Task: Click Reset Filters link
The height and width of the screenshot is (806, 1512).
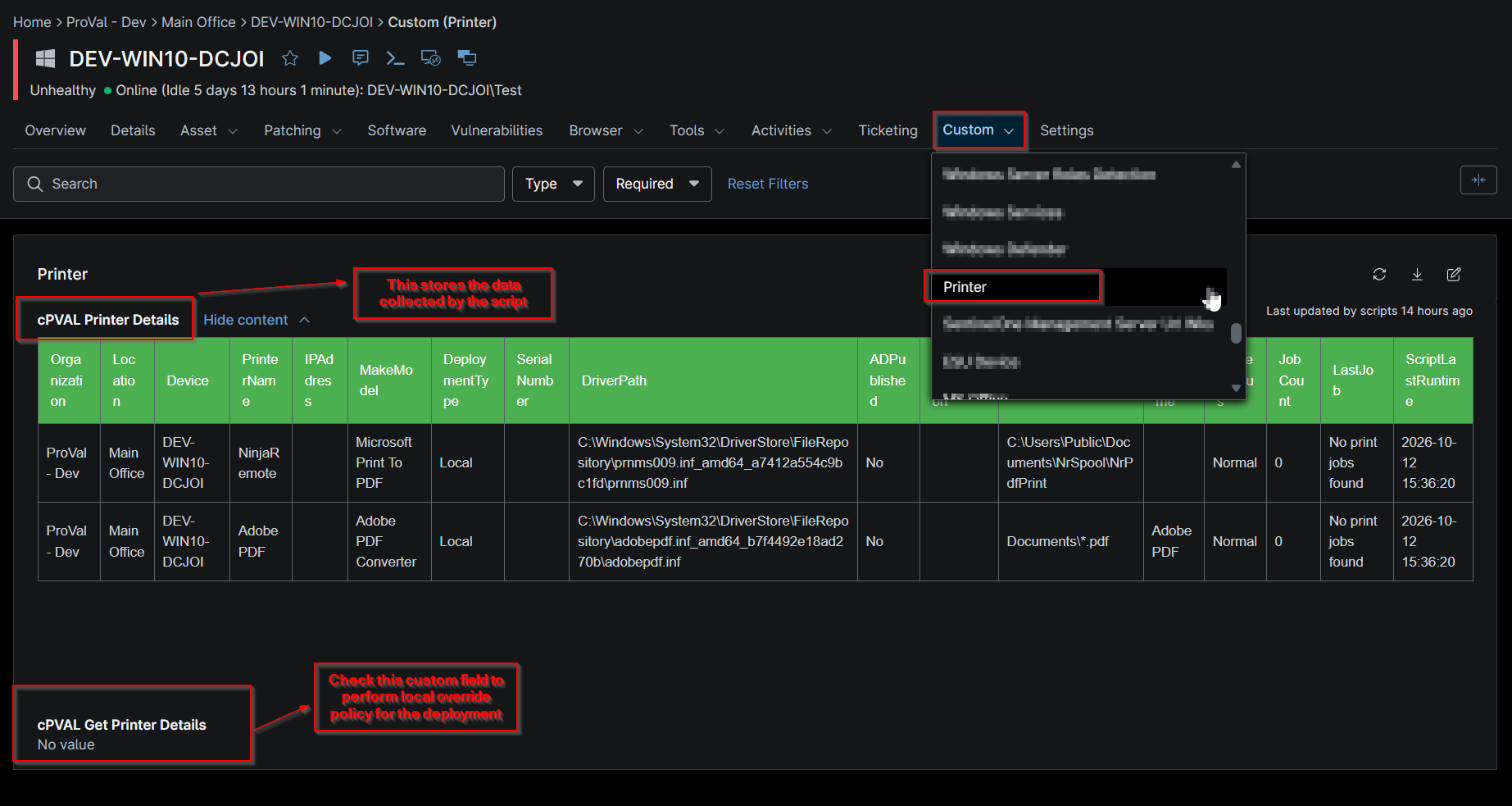Action: 768,184
